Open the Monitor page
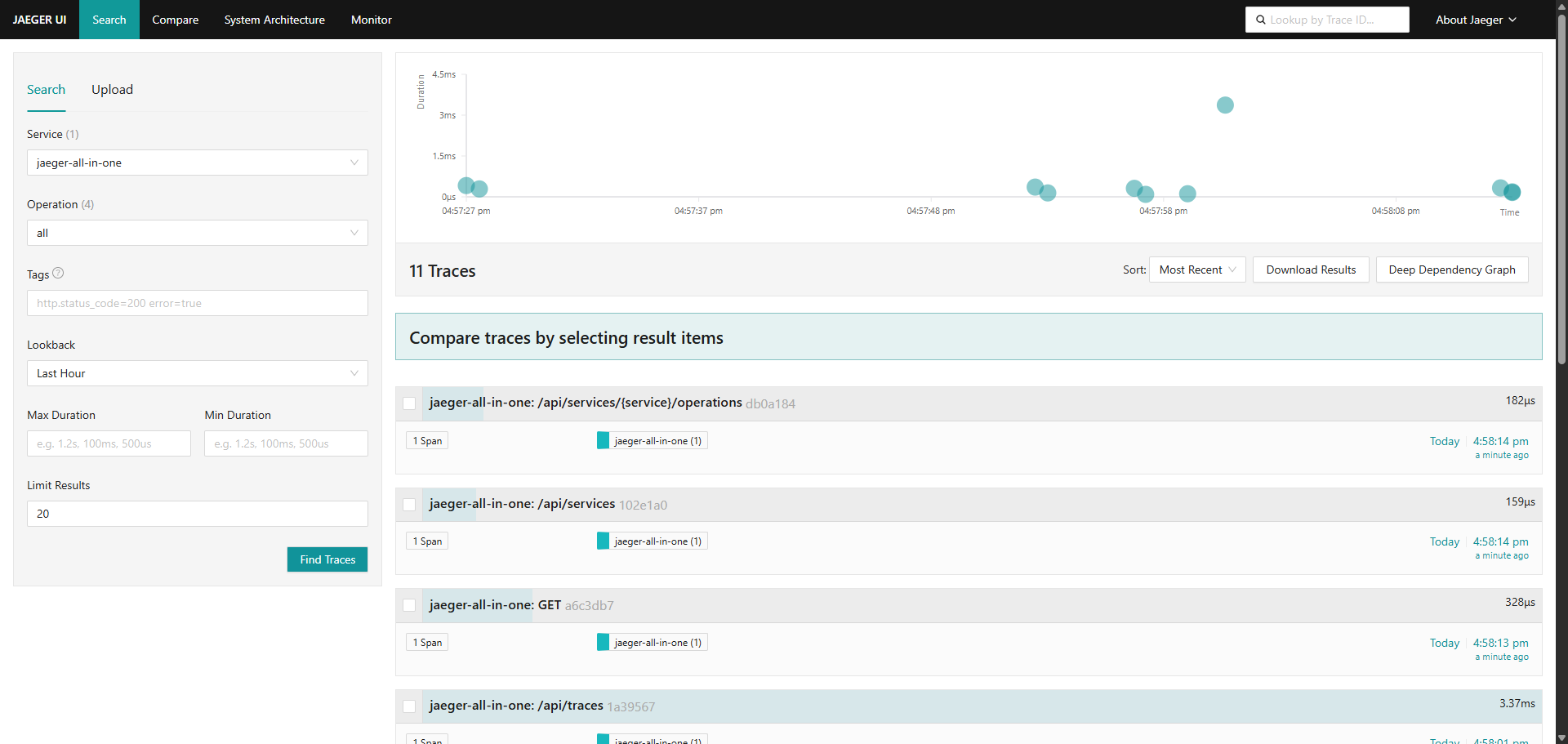The image size is (1568, 744). (372, 20)
